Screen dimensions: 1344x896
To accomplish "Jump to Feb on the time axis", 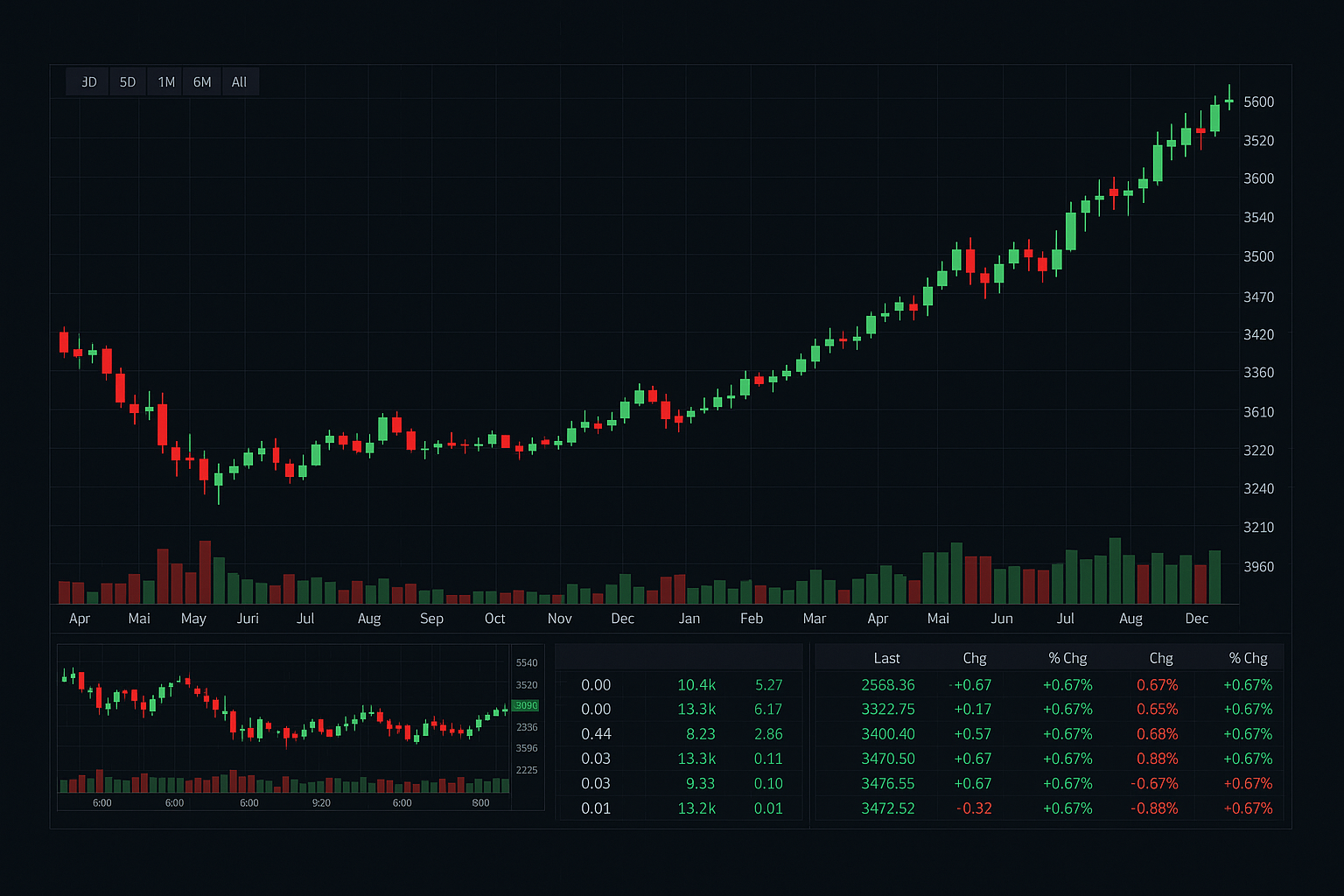I will (752, 619).
